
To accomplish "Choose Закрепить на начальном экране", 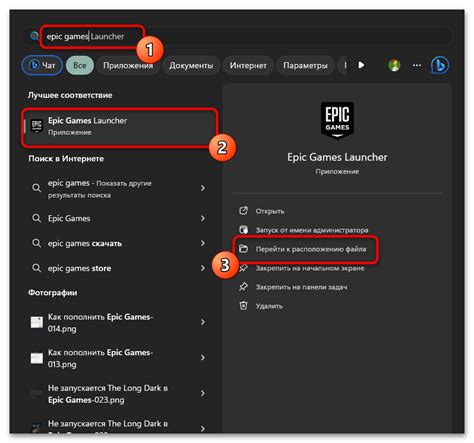I will [x=310, y=268].
